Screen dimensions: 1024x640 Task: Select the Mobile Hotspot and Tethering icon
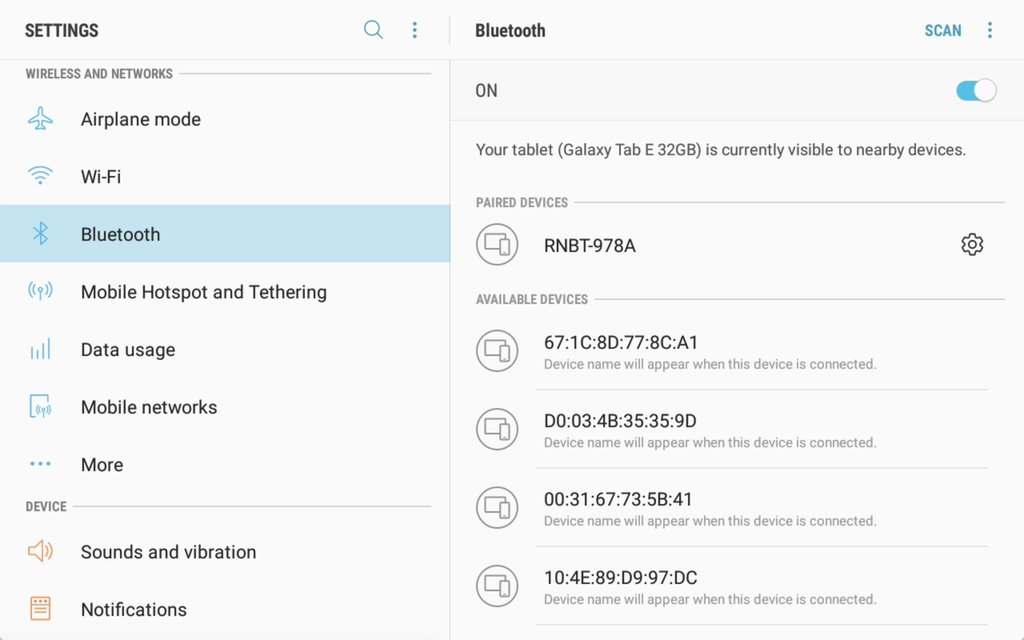pos(40,291)
